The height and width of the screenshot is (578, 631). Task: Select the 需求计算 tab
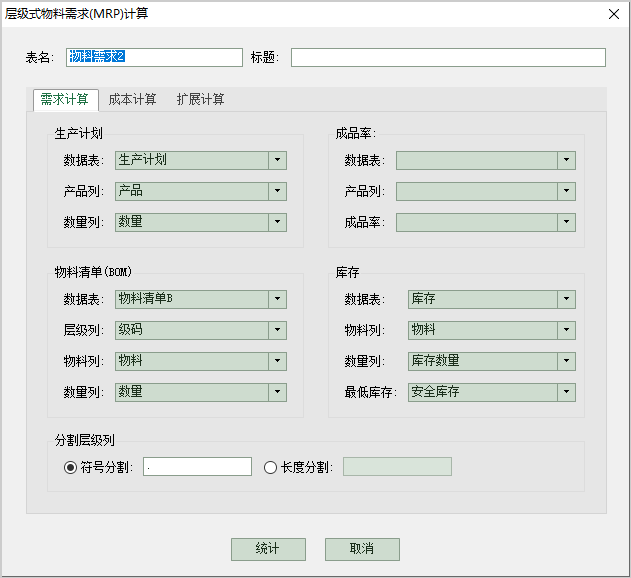pyautogui.click(x=64, y=99)
